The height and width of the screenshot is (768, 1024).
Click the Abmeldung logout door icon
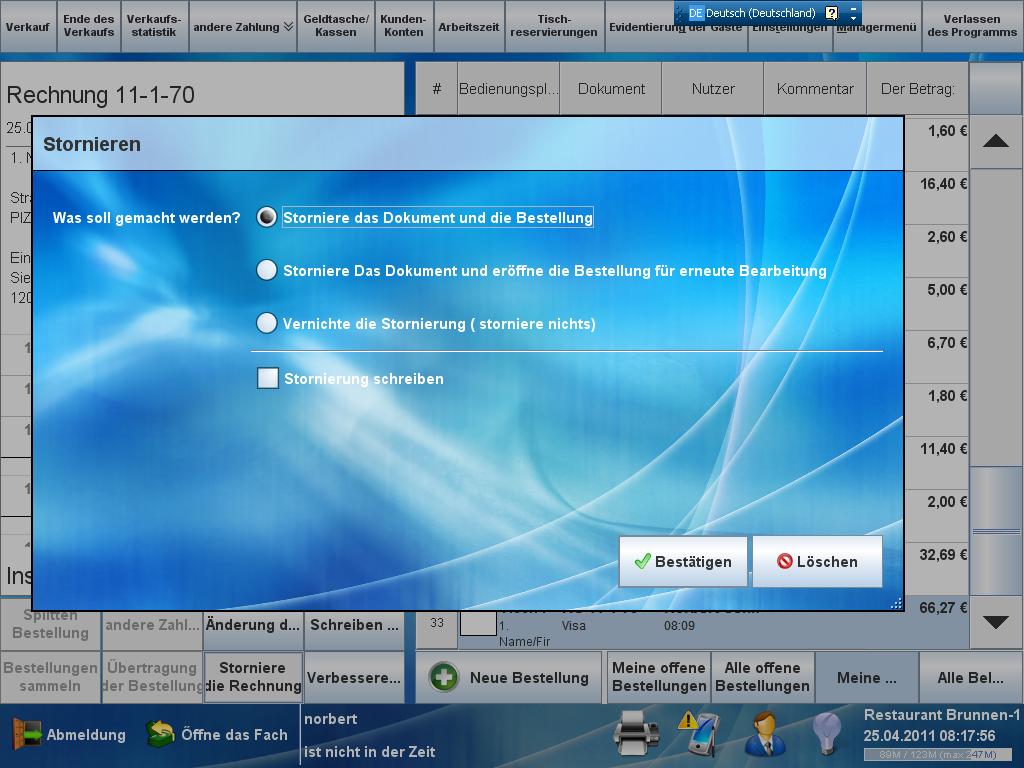25,735
